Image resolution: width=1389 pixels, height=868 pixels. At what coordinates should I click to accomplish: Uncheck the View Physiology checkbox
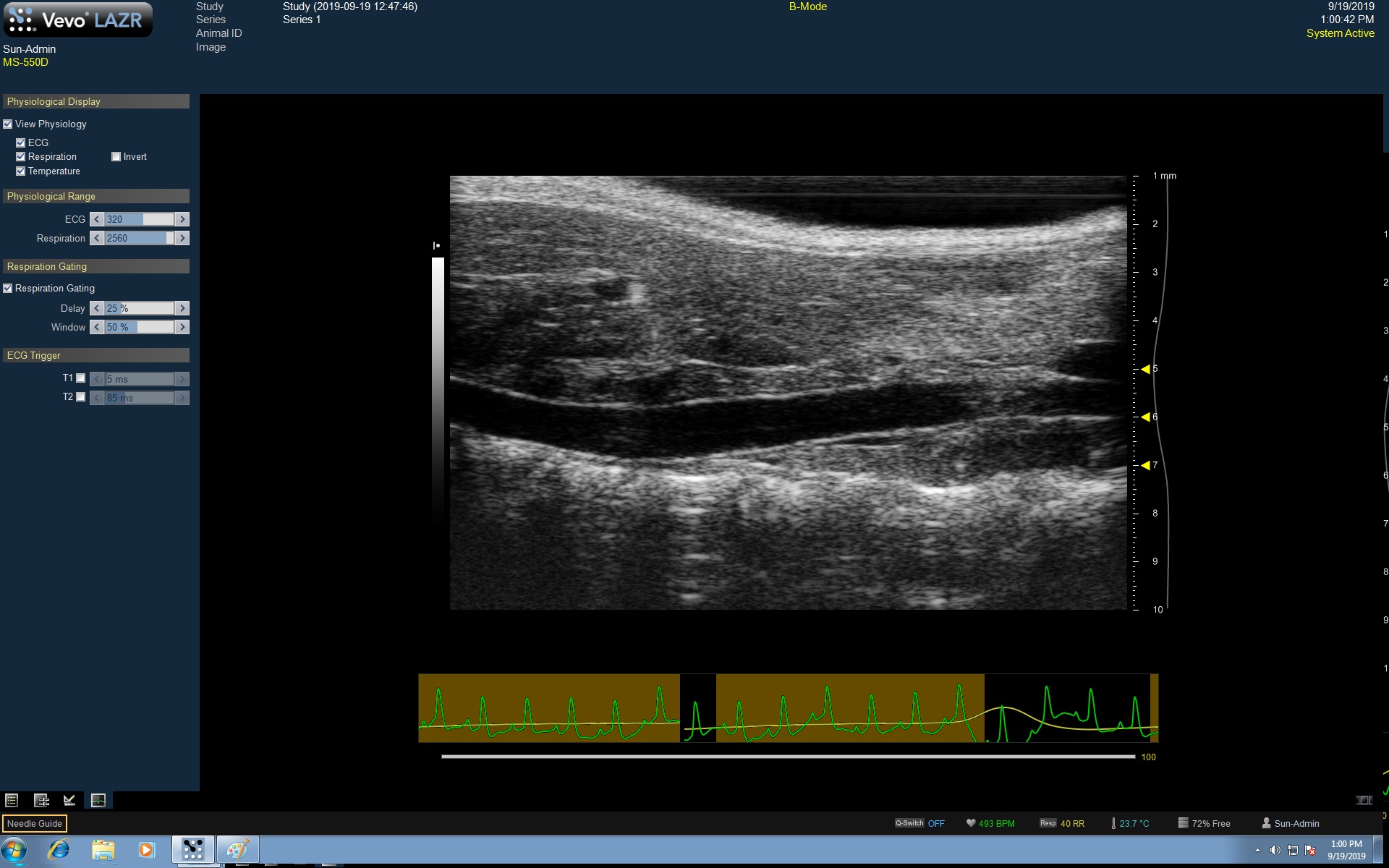pos(8,124)
